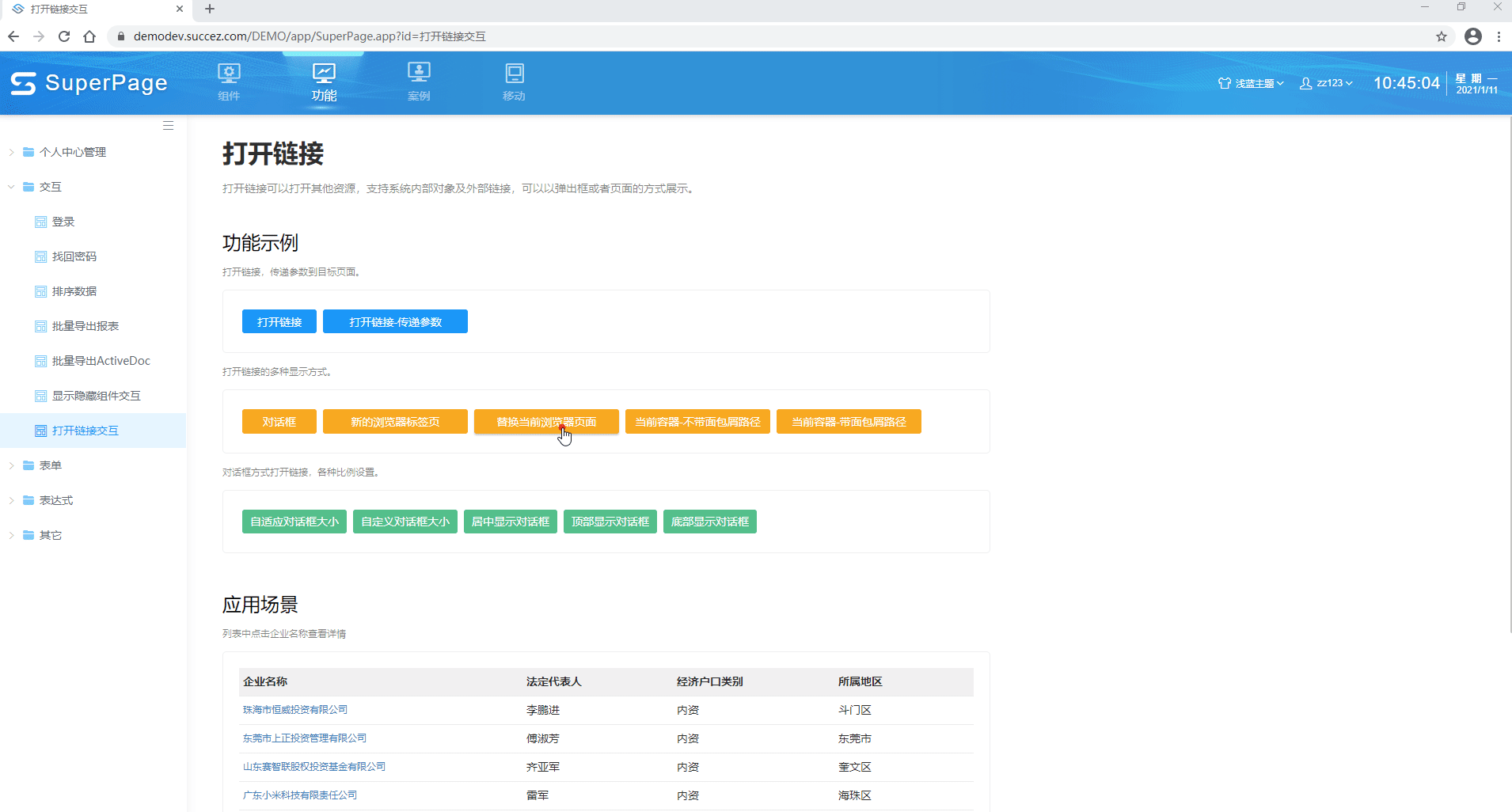
Task: Click the blue 打开链接-传递参数 button
Action: click(x=395, y=322)
